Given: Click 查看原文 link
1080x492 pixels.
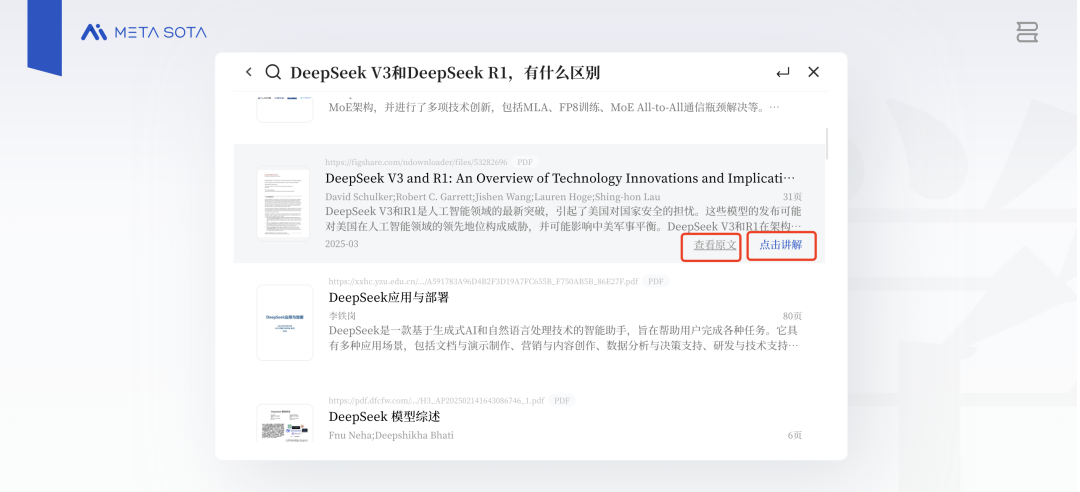Looking at the screenshot, I should coord(715,245).
